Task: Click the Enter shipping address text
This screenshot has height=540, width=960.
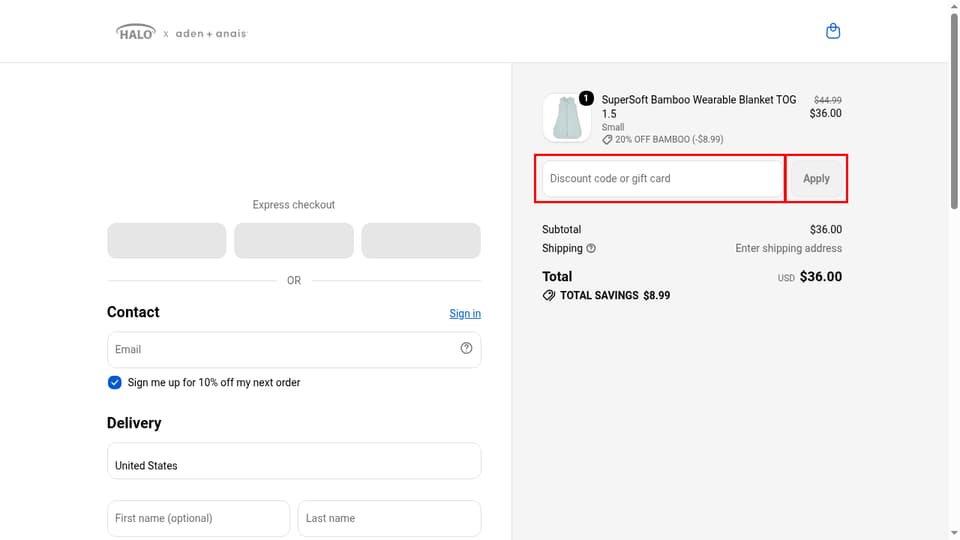Action: [789, 249]
